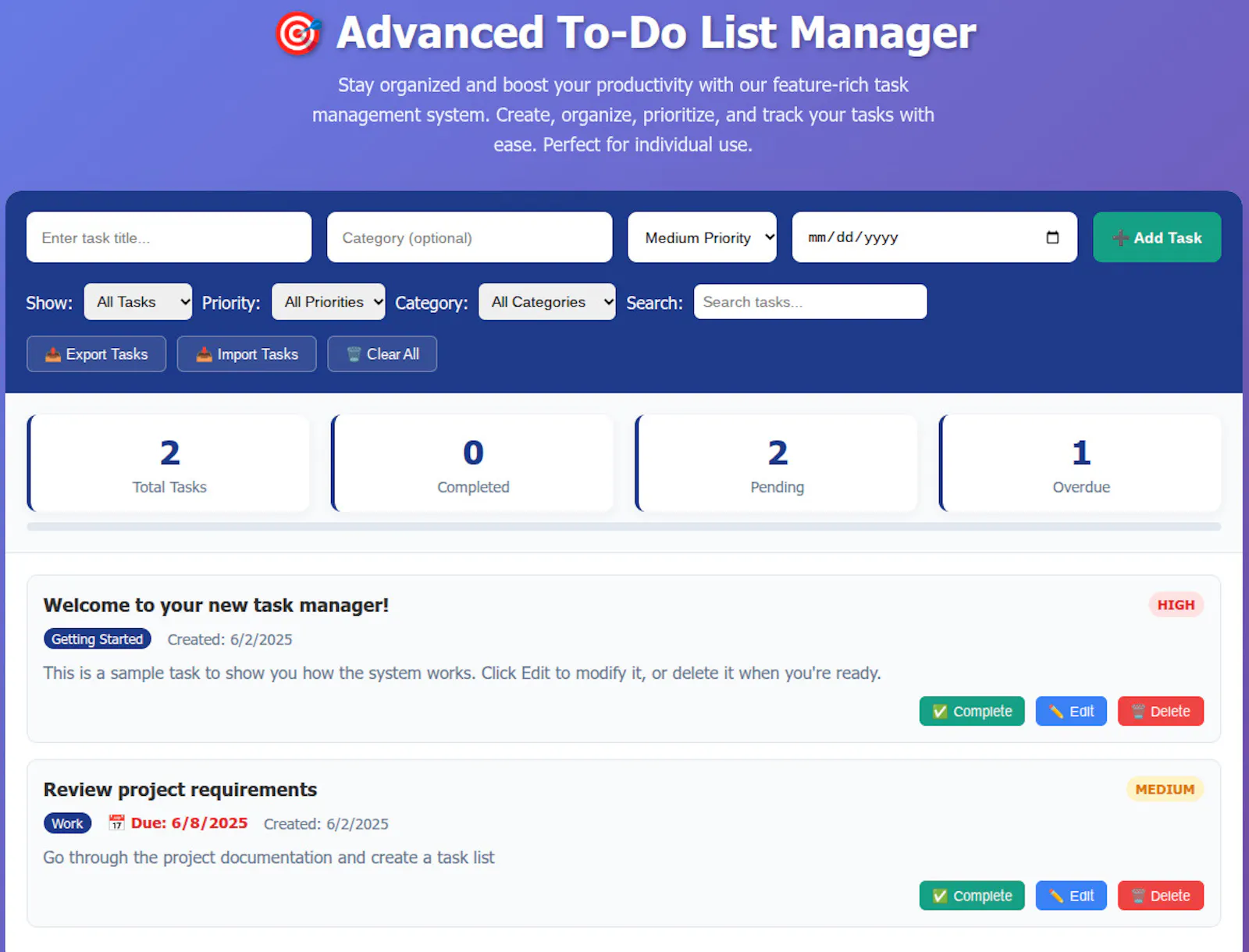Click the Clear All button

click(382, 354)
